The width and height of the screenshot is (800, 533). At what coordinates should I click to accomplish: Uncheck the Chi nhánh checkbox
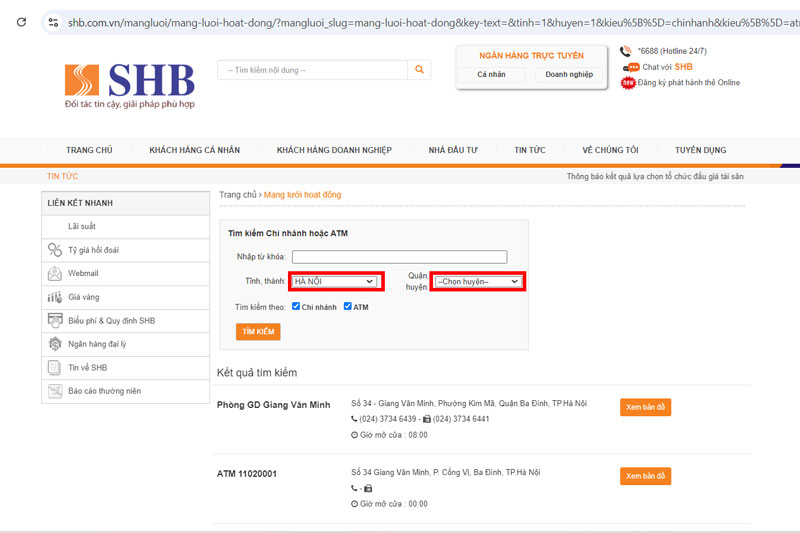[x=296, y=306]
